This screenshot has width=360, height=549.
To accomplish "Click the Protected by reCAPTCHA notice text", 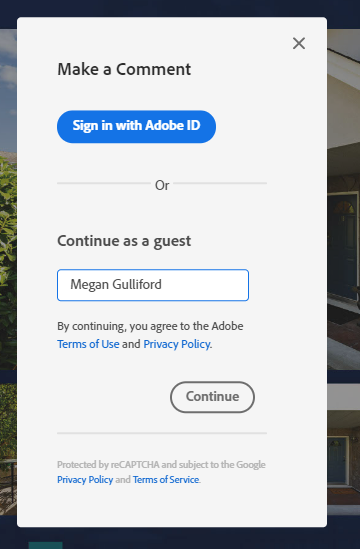I will coord(161,465).
